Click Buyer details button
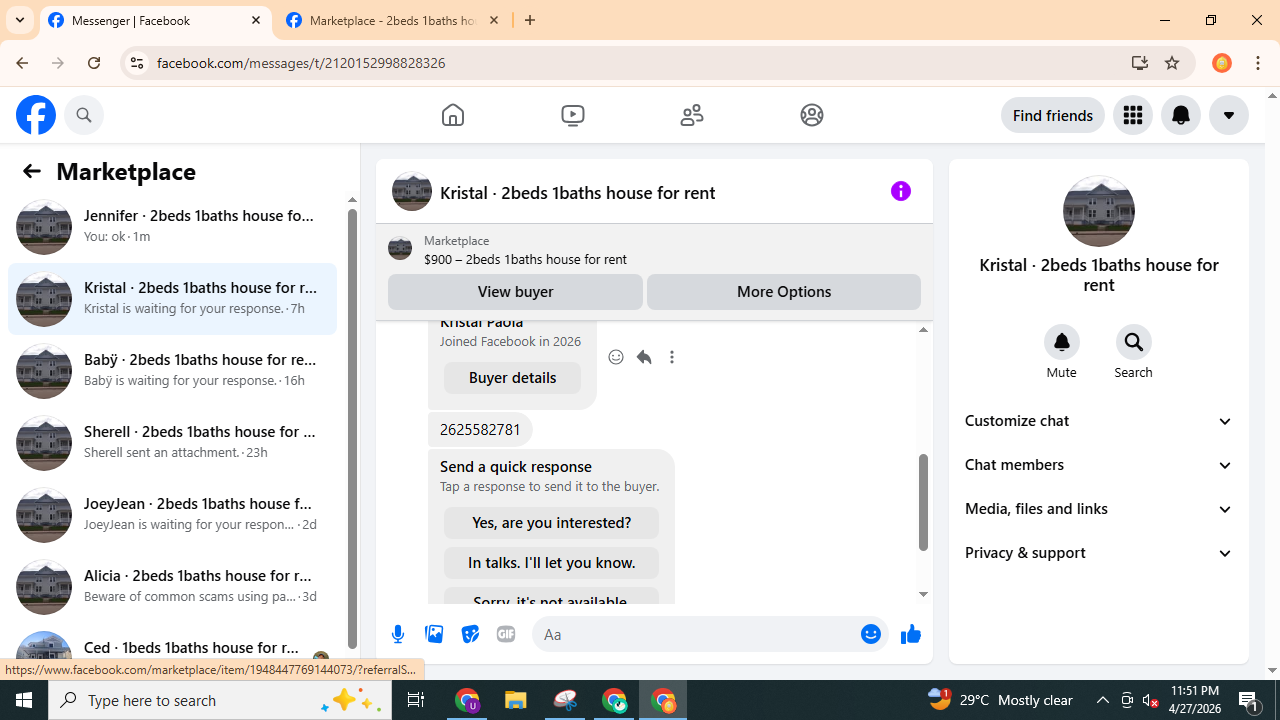The image size is (1280, 720). 512,378
